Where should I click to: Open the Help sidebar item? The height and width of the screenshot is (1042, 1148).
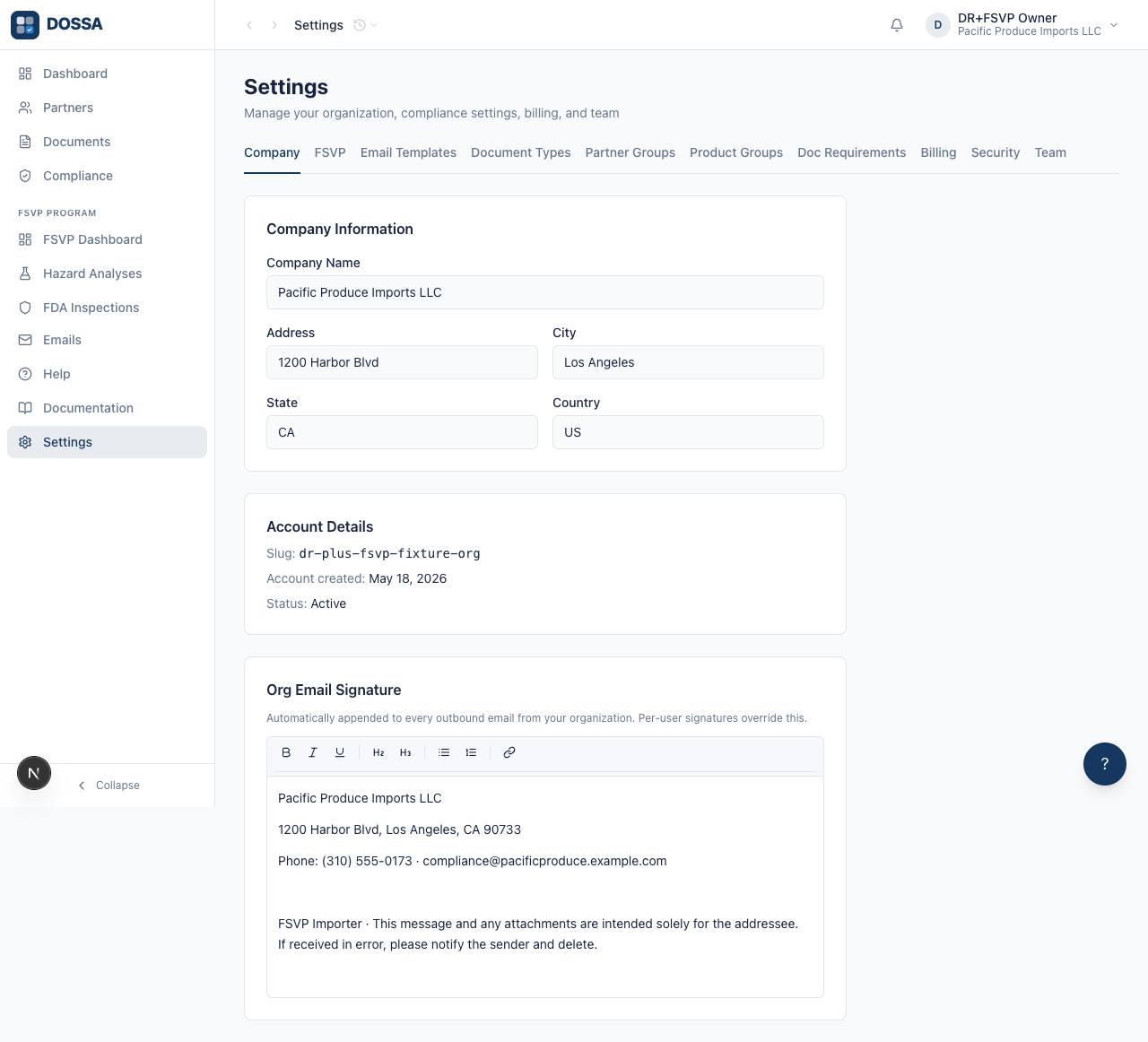point(107,374)
